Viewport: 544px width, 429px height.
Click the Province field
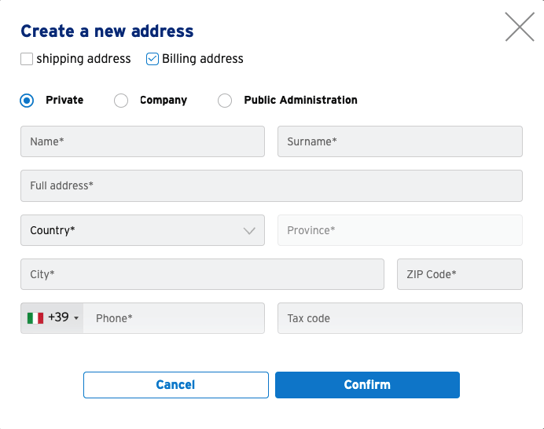click(400, 230)
